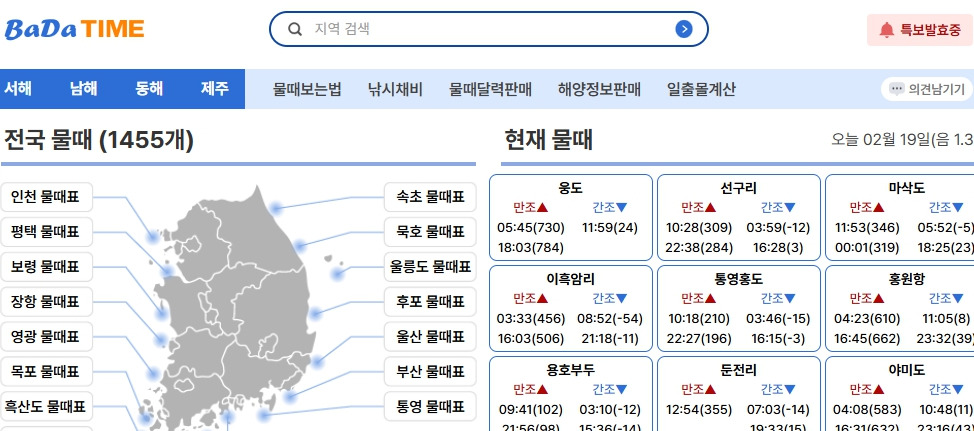This screenshot has width=974, height=431.
Task: Click 통영홍도 high tide 22:27(196)
Action: [x=699, y=339]
